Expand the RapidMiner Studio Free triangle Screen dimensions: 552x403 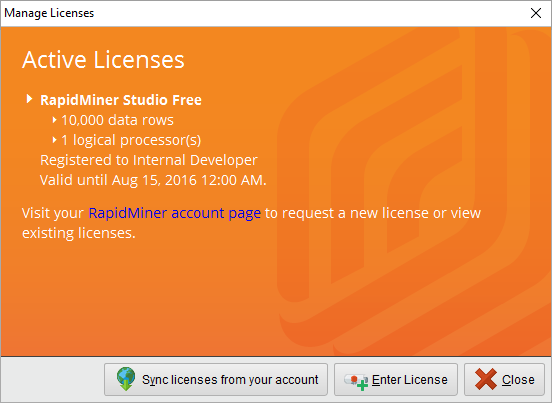(x=29, y=99)
